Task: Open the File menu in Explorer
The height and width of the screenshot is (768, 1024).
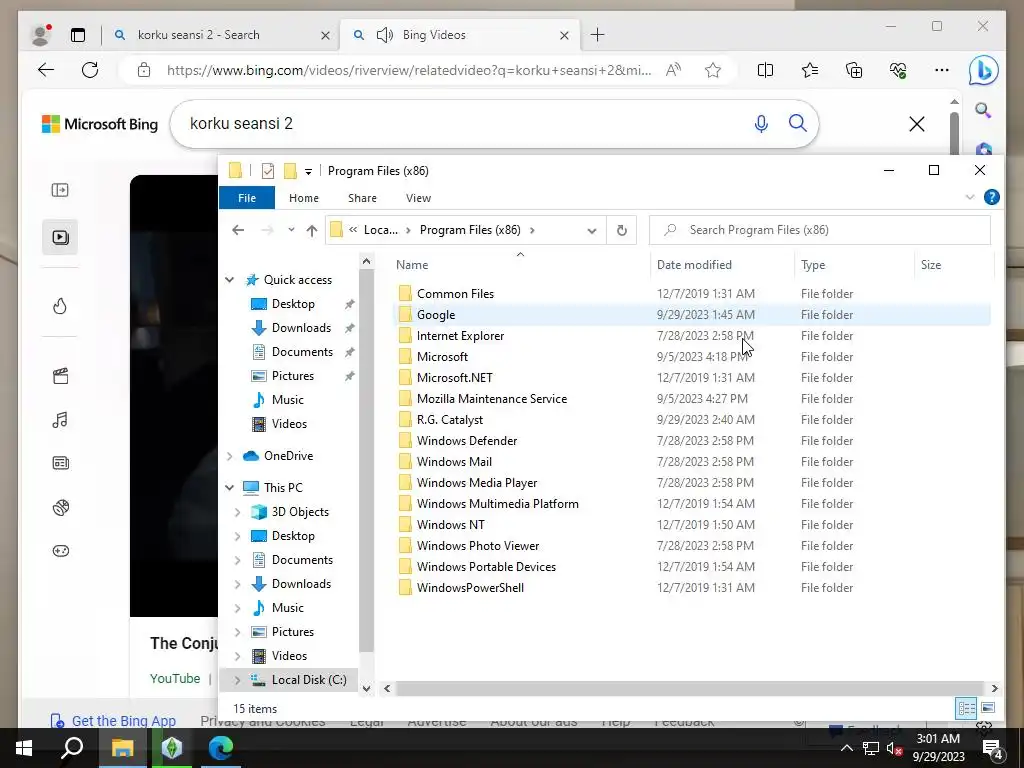Action: 247,198
